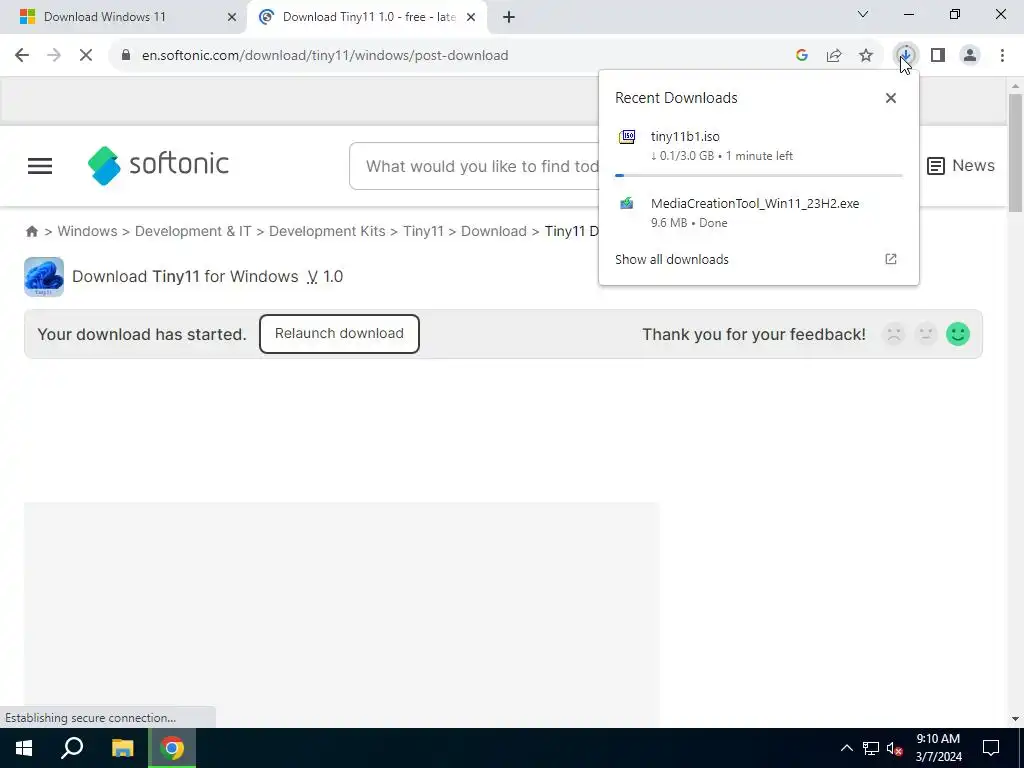The height and width of the screenshot is (768, 1024).
Task: Click the Softonic search field
Action: pyautogui.click(x=474, y=166)
